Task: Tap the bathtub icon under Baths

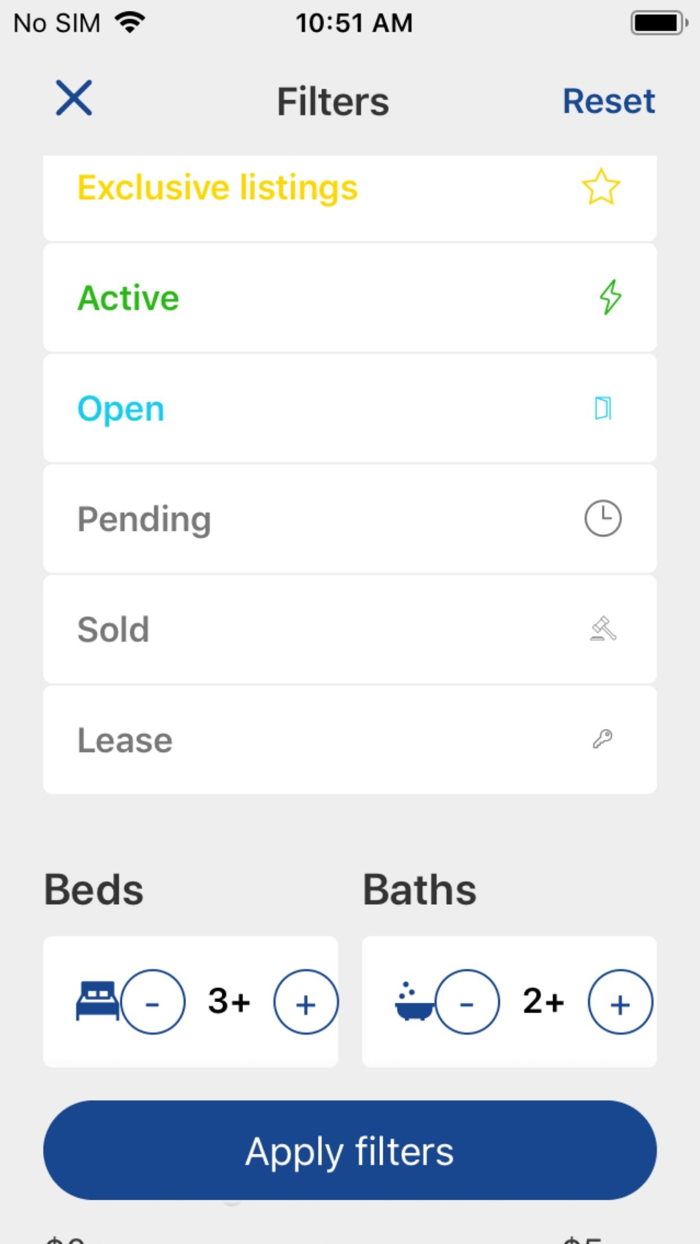Action: [414, 1001]
